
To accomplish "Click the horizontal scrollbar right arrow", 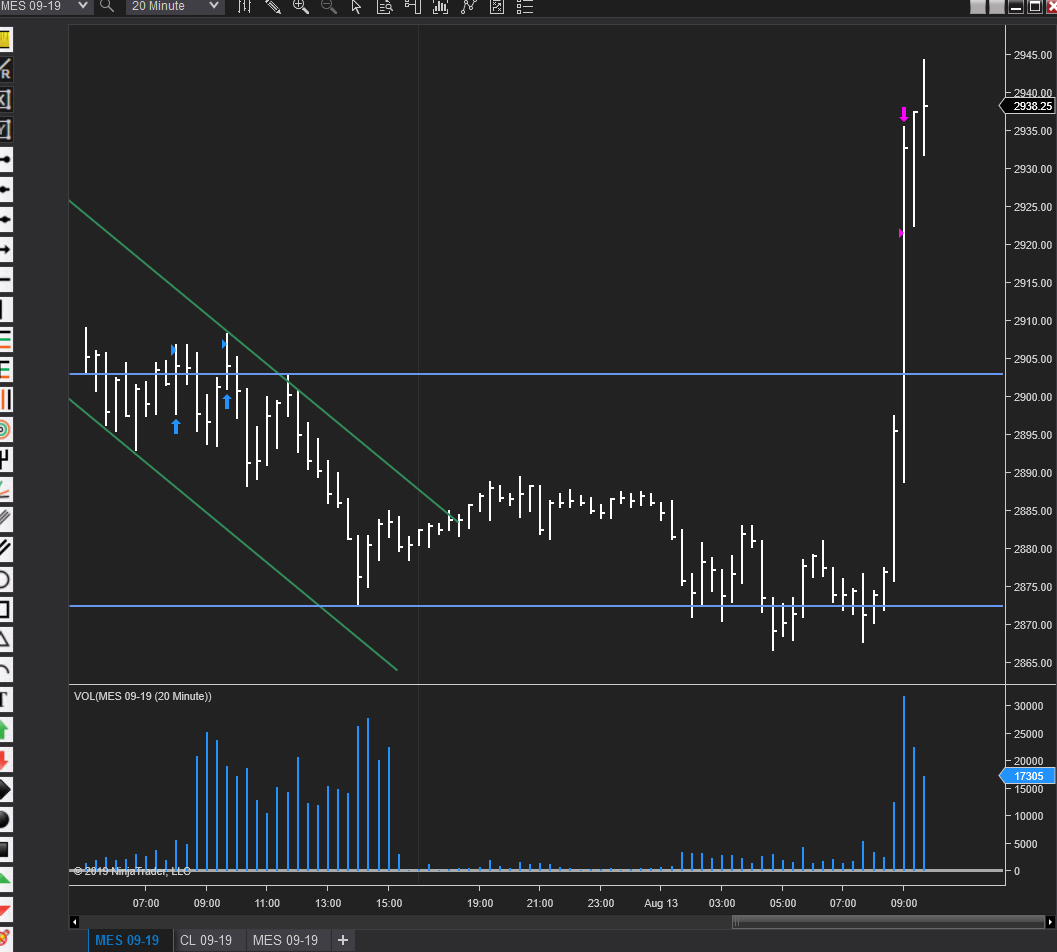I will pyautogui.click(x=1050, y=922).
